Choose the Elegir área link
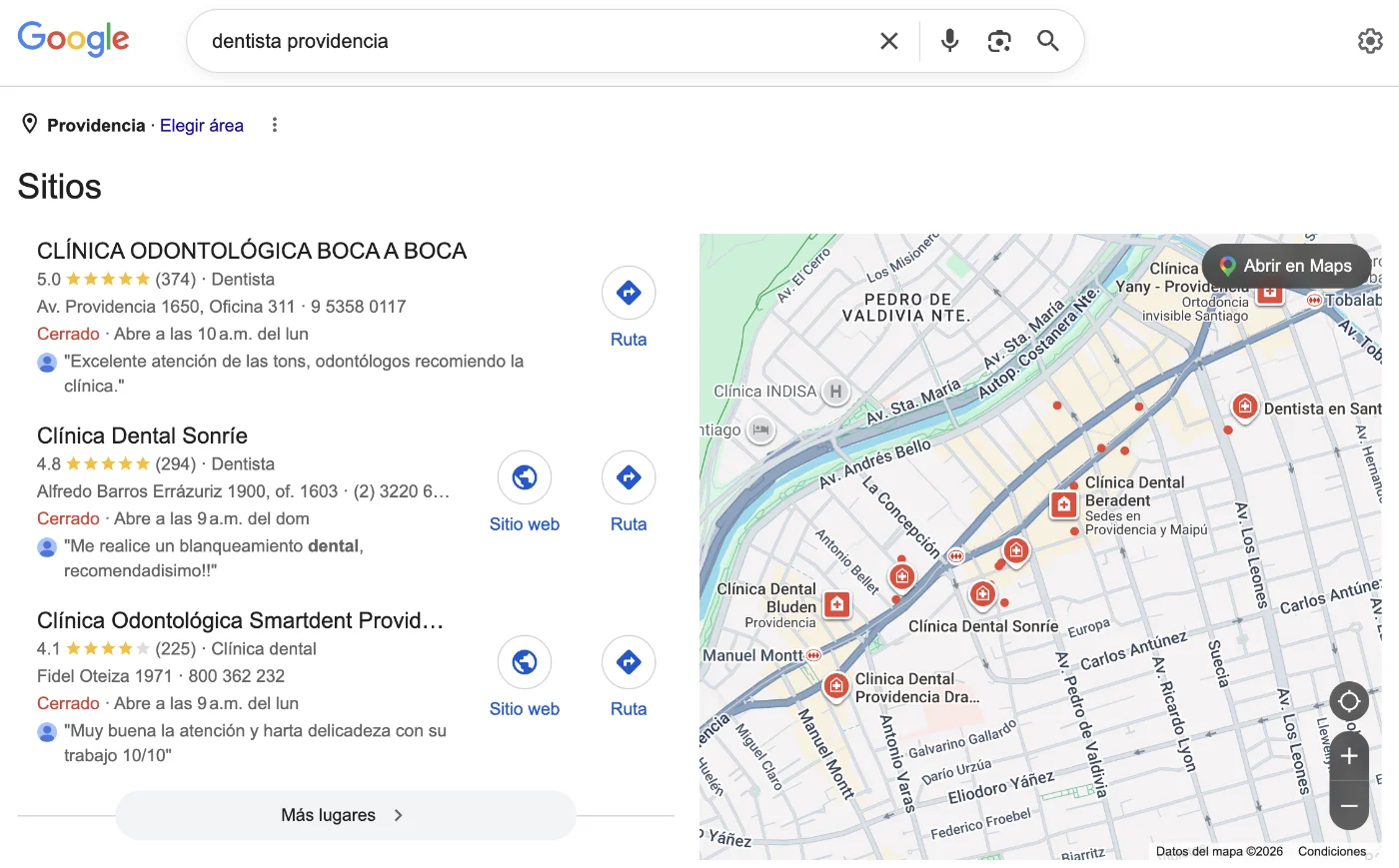 [x=202, y=125]
